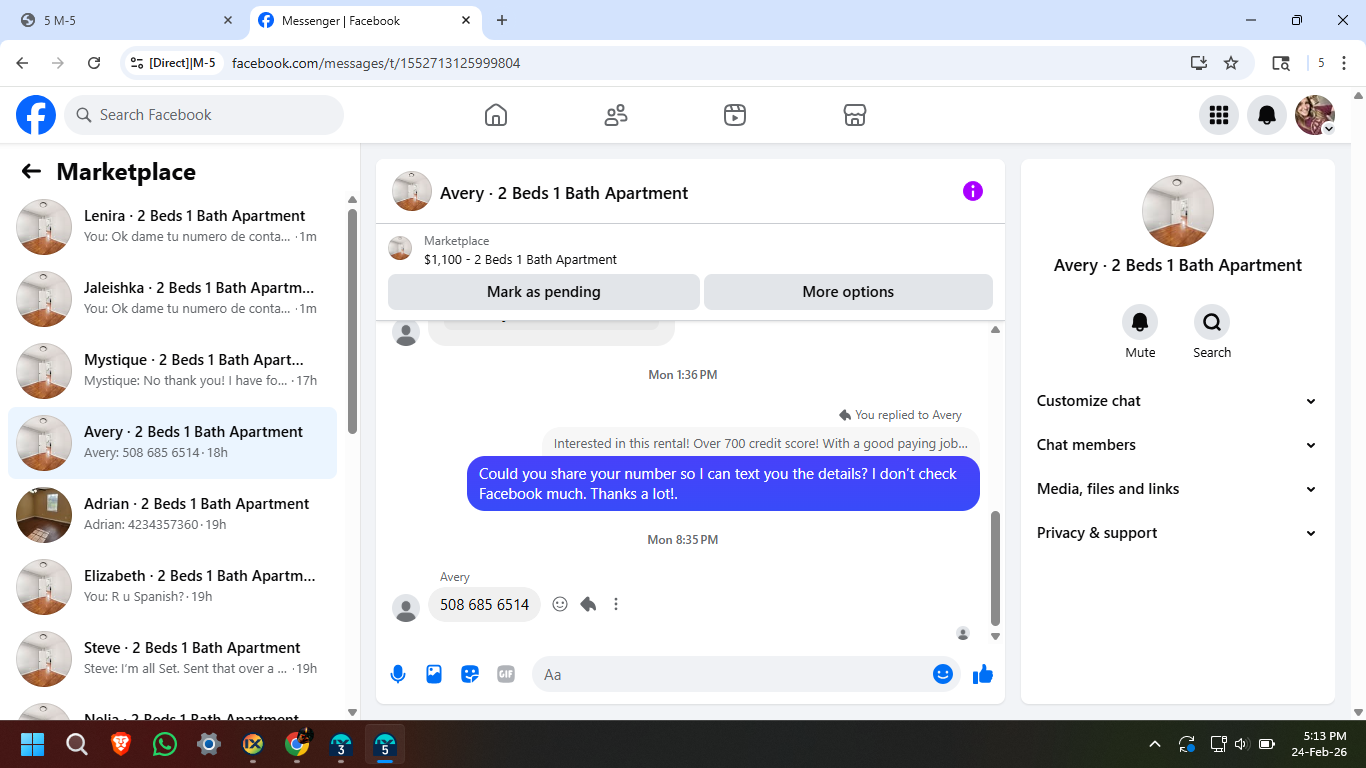
Task: Open the Friends icon in top navigation
Action: point(616,115)
